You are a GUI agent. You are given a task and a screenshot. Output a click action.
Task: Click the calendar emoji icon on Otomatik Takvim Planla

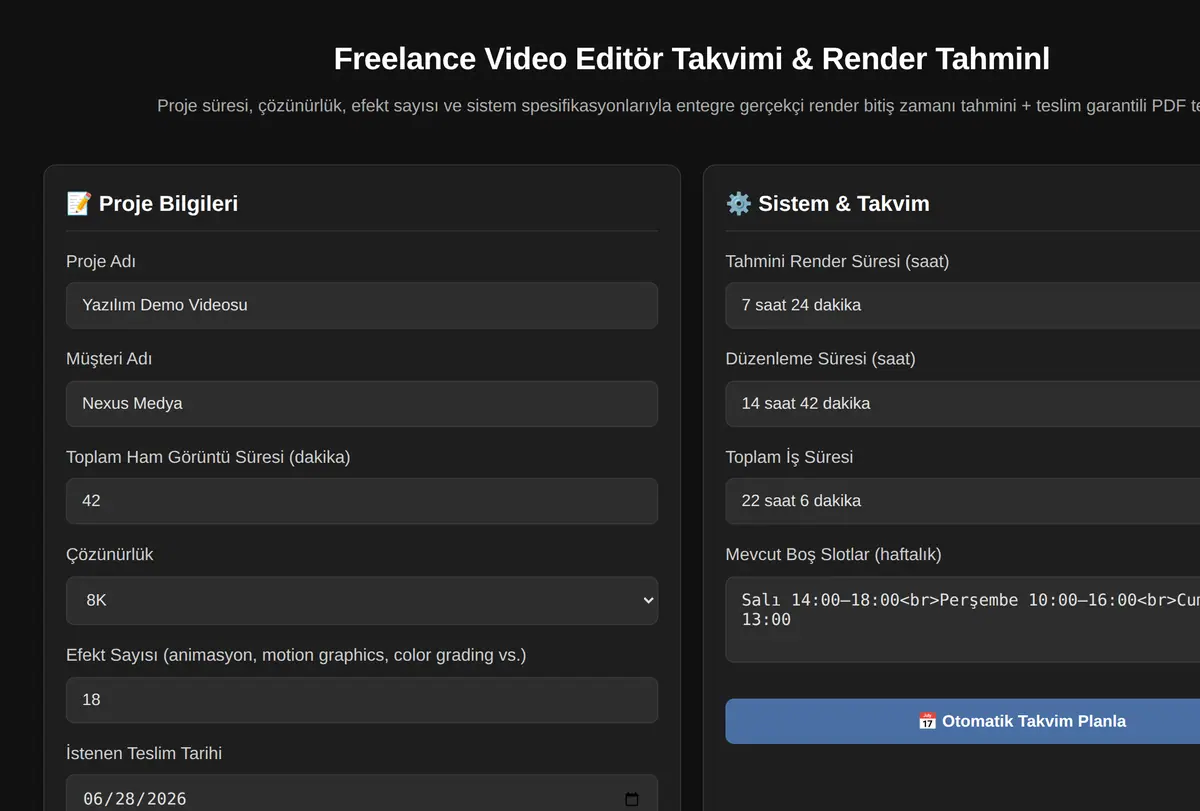(x=927, y=721)
